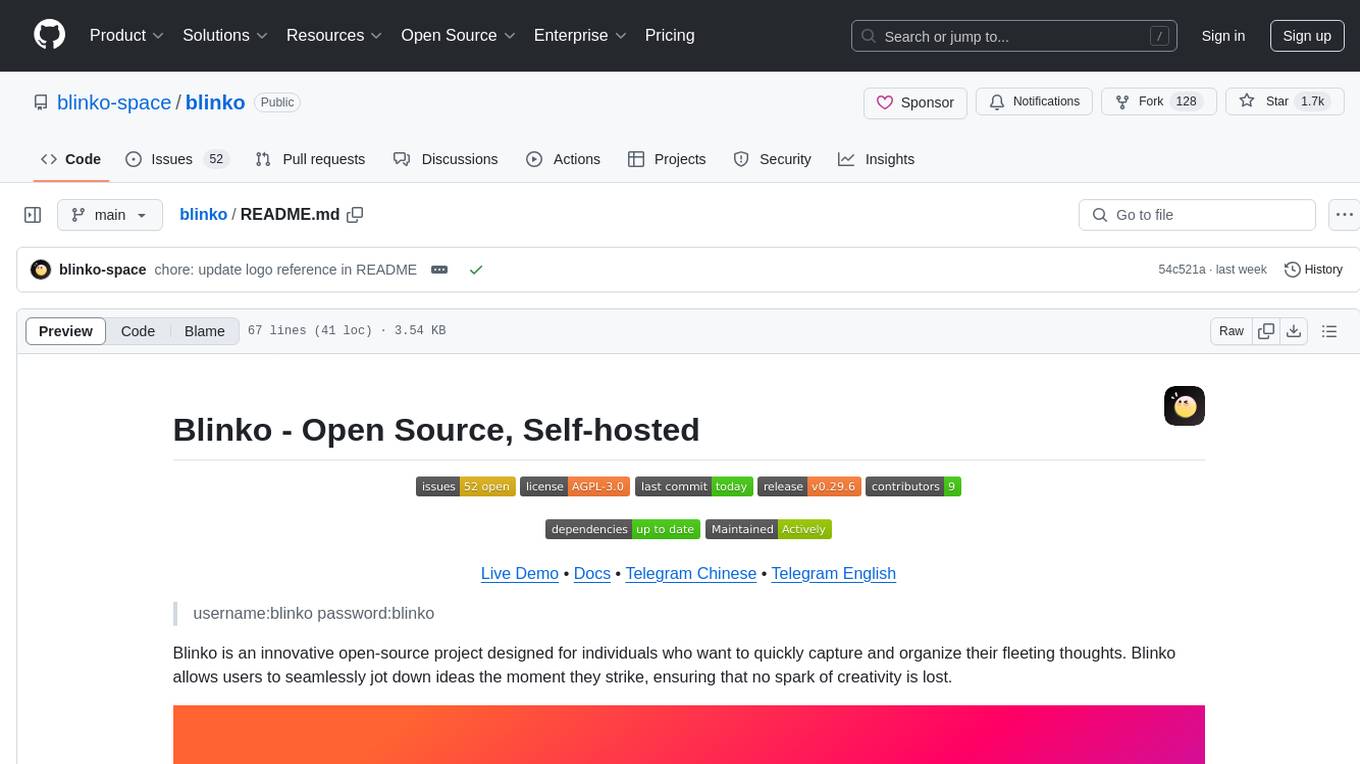Open the blinko-space commit author link

(103, 270)
